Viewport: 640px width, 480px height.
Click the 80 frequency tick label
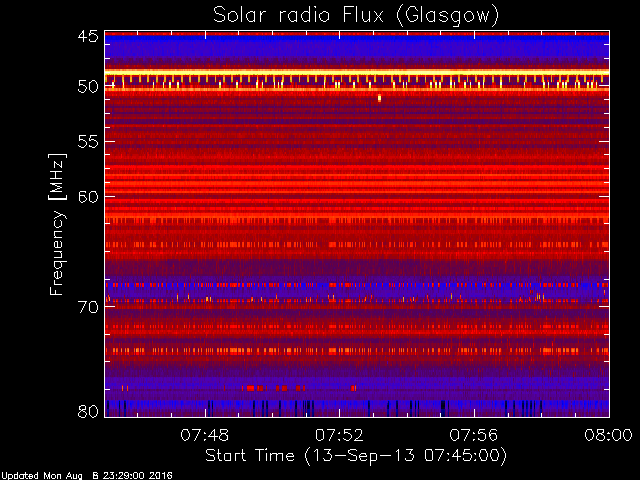tap(88, 411)
